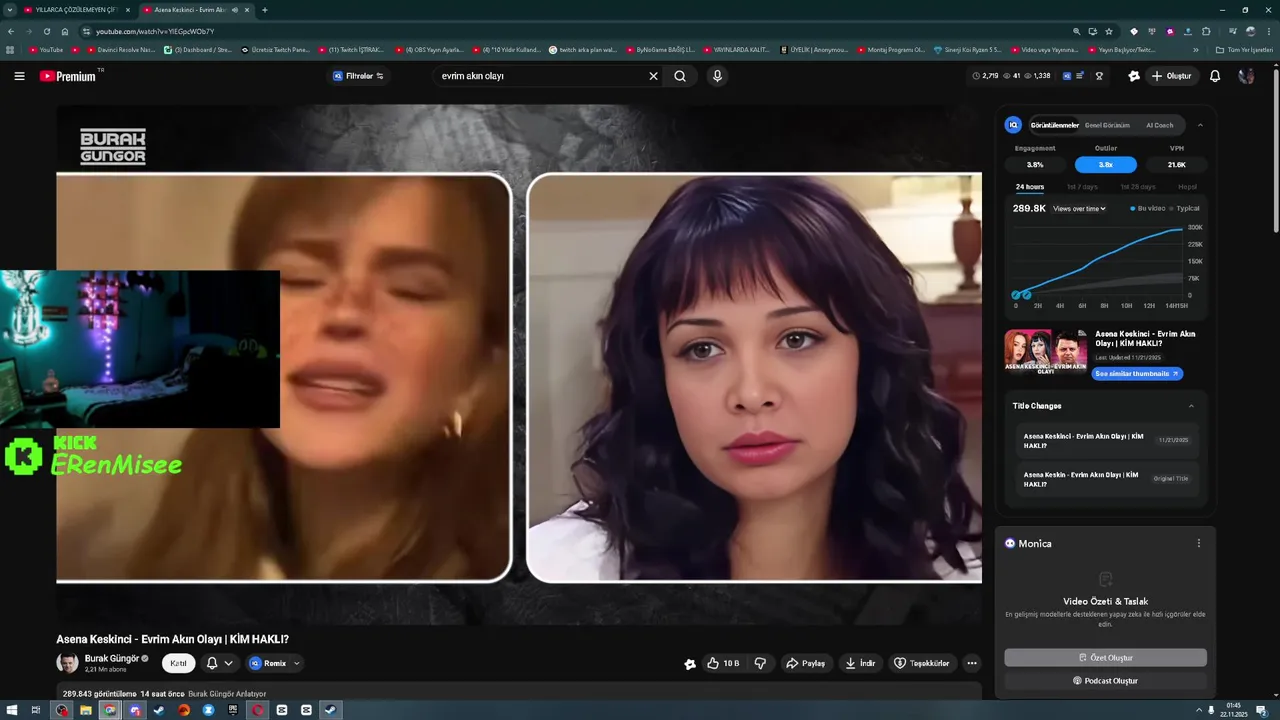Open the YouTube hamburger guide menu
The height and width of the screenshot is (720, 1280).
coord(19,76)
